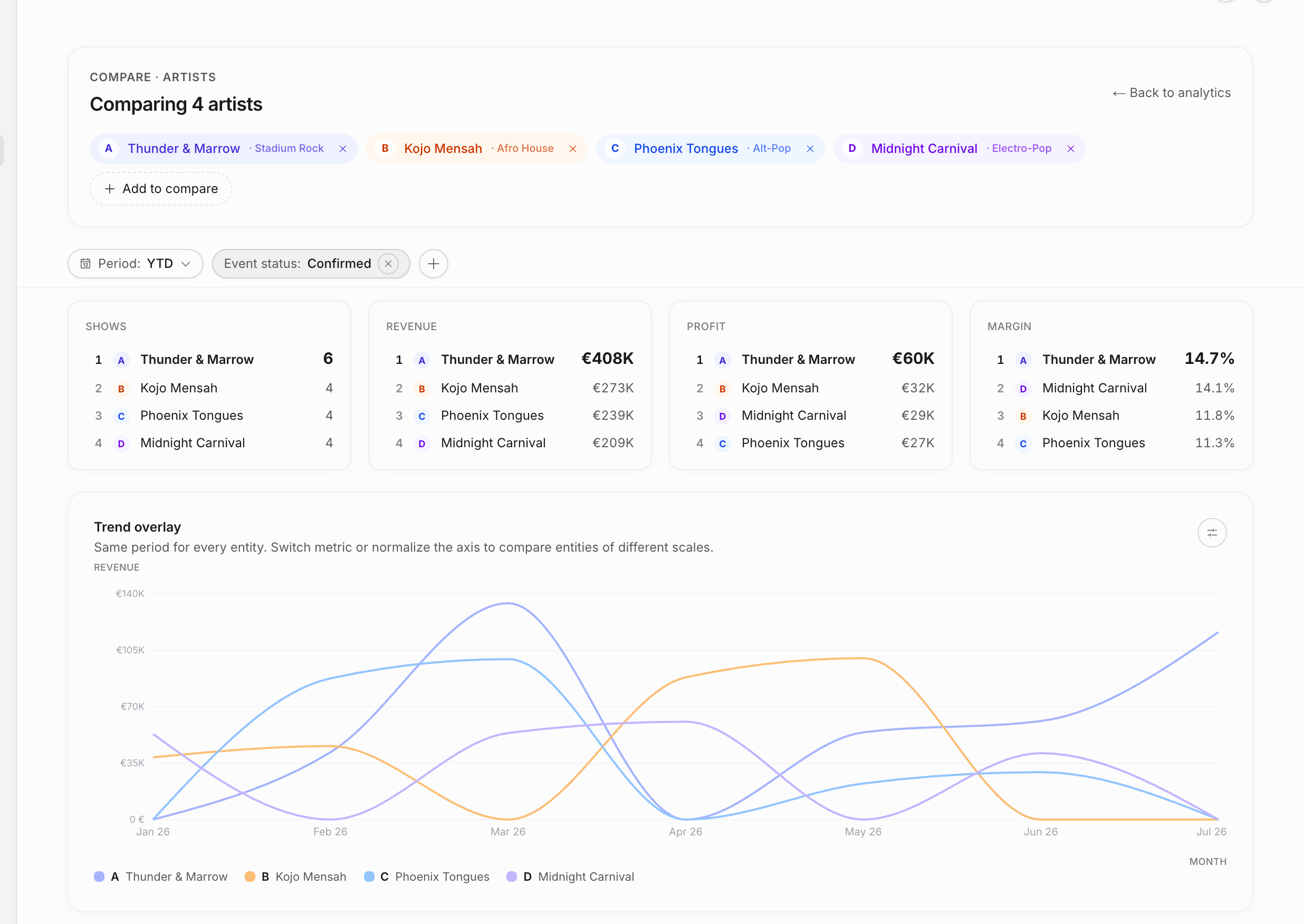Click the €60K profit value
Viewport: 1304px width, 924px height.
[913, 359]
